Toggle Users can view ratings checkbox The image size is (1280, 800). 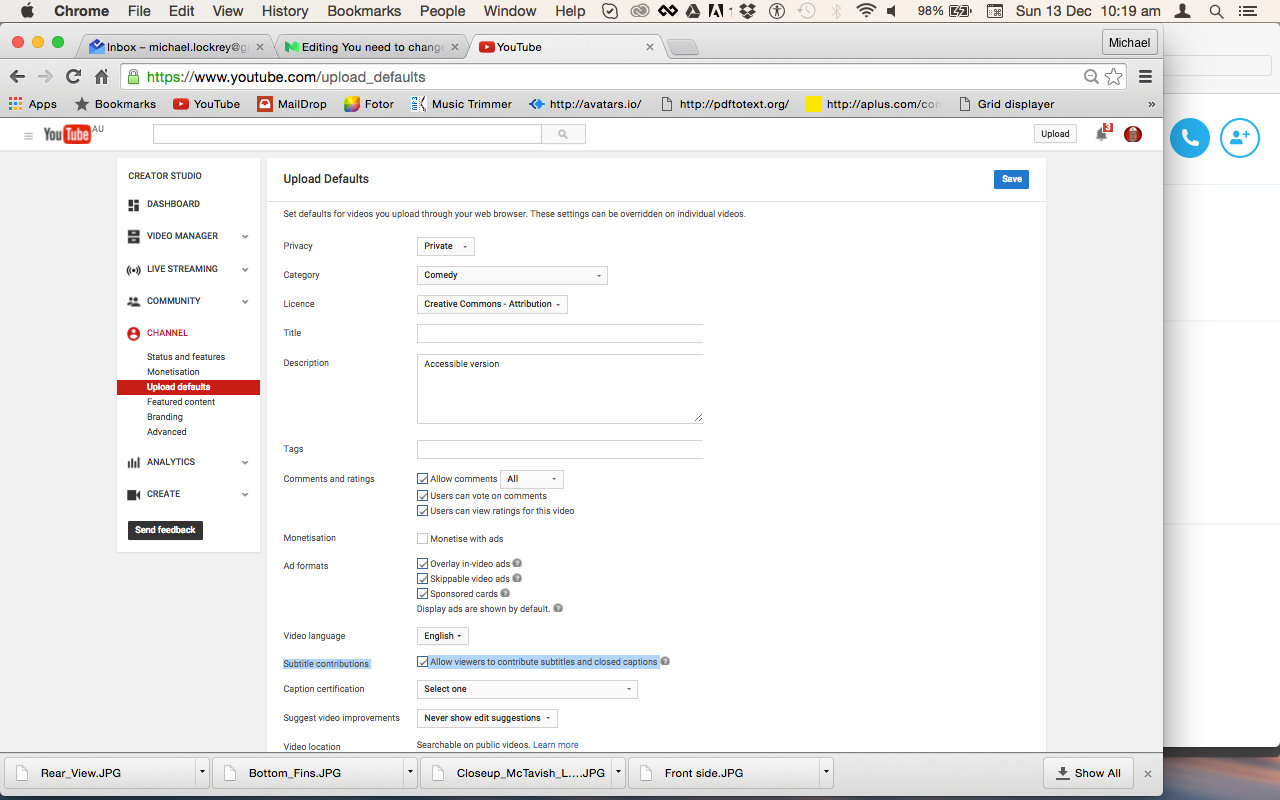coord(422,511)
